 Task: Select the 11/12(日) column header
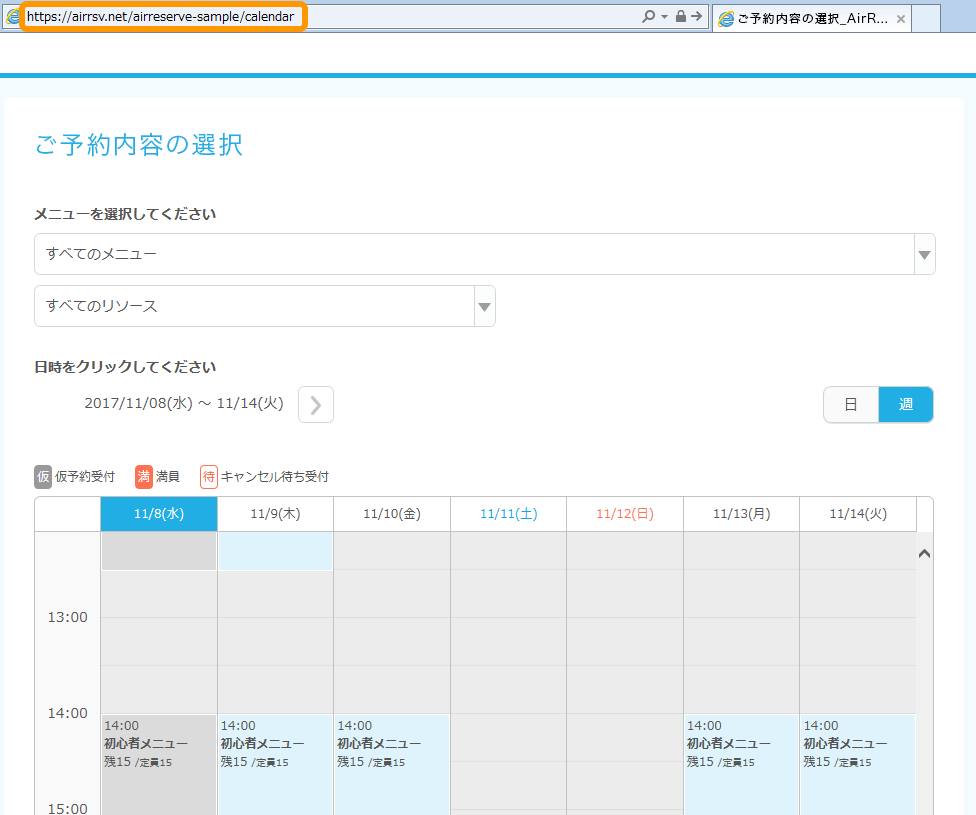pyautogui.click(x=625, y=514)
